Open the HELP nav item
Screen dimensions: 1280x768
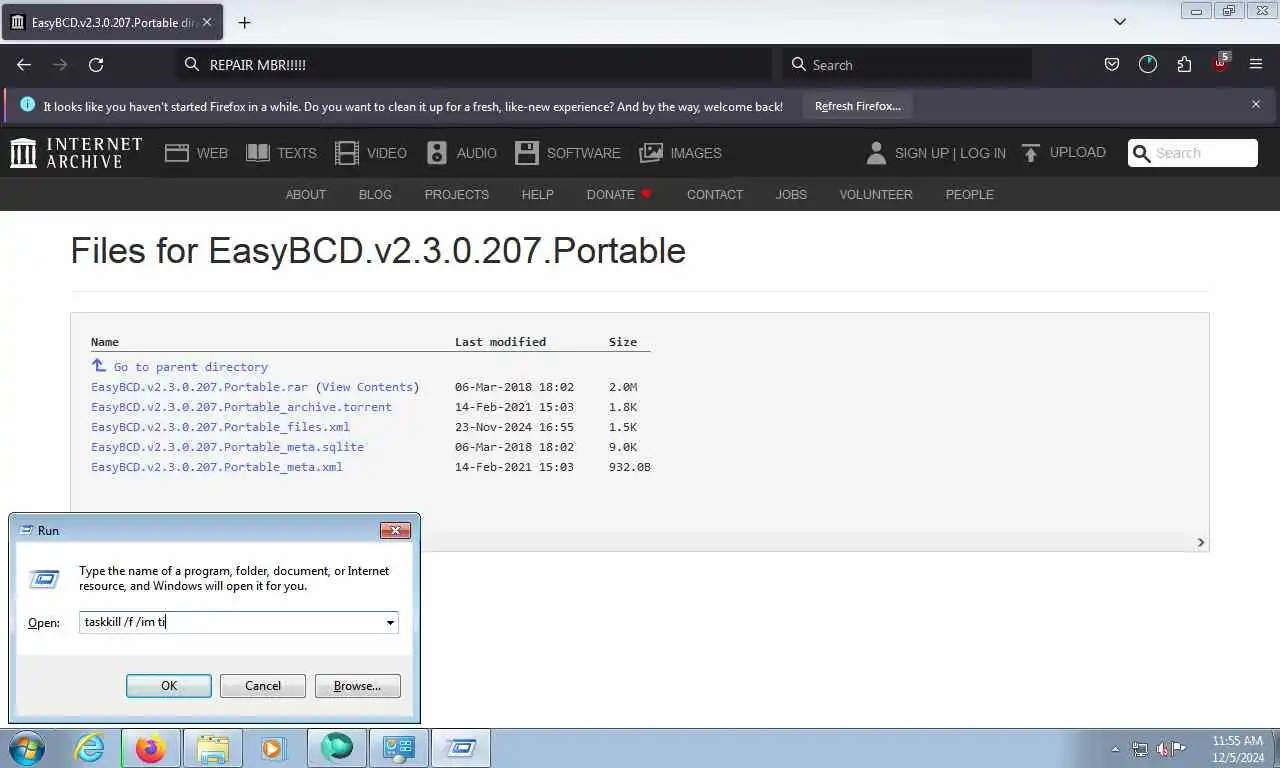[537, 194]
